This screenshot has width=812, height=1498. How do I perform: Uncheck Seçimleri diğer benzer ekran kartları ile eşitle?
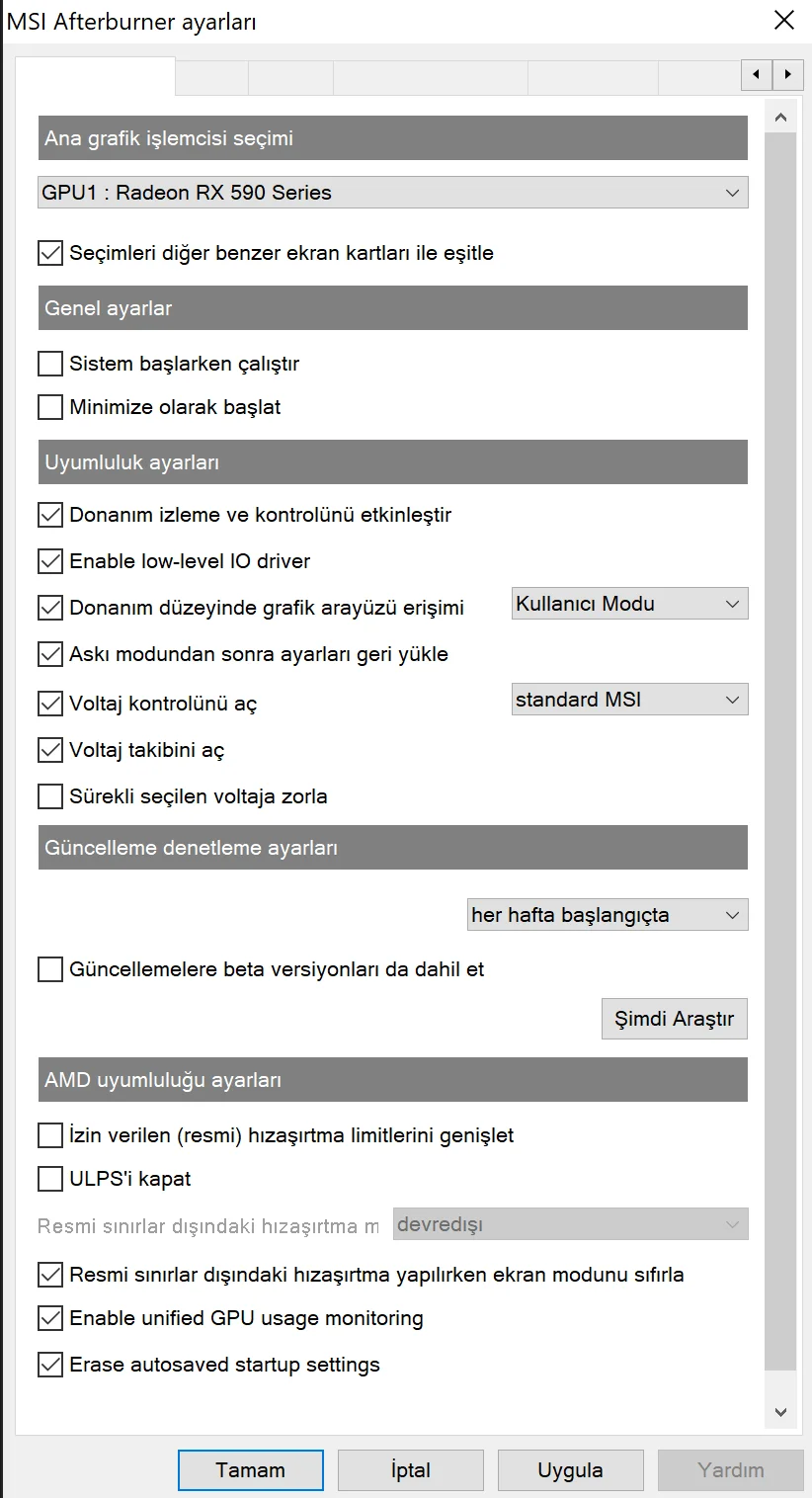point(49,252)
